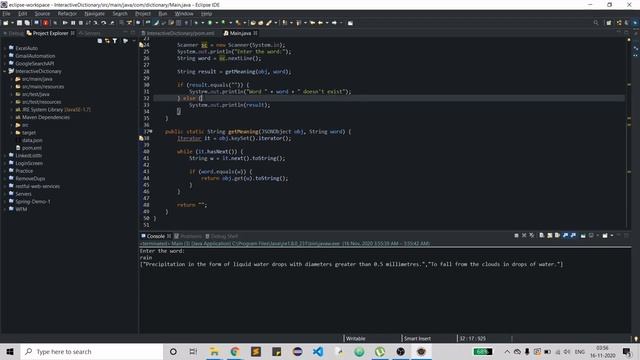Click the Resume debug toolbar icon
Viewport: 640px width, 360px height.
tap(65, 23)
